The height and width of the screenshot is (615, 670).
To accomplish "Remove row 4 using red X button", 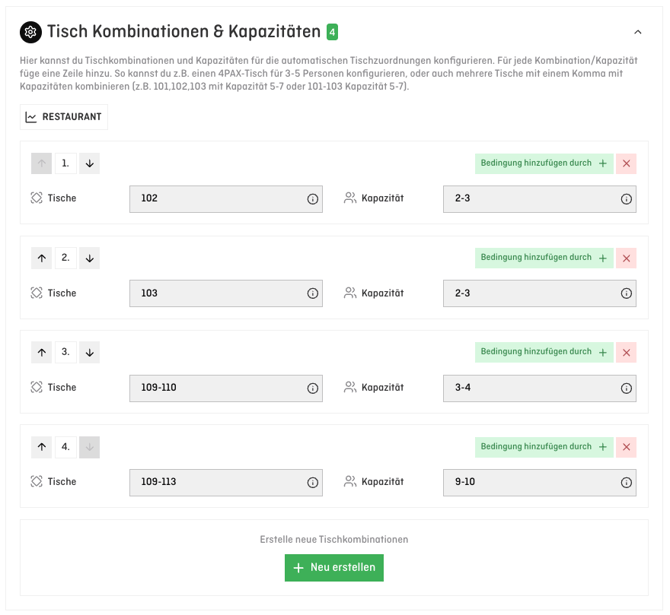I will [627, 447].
